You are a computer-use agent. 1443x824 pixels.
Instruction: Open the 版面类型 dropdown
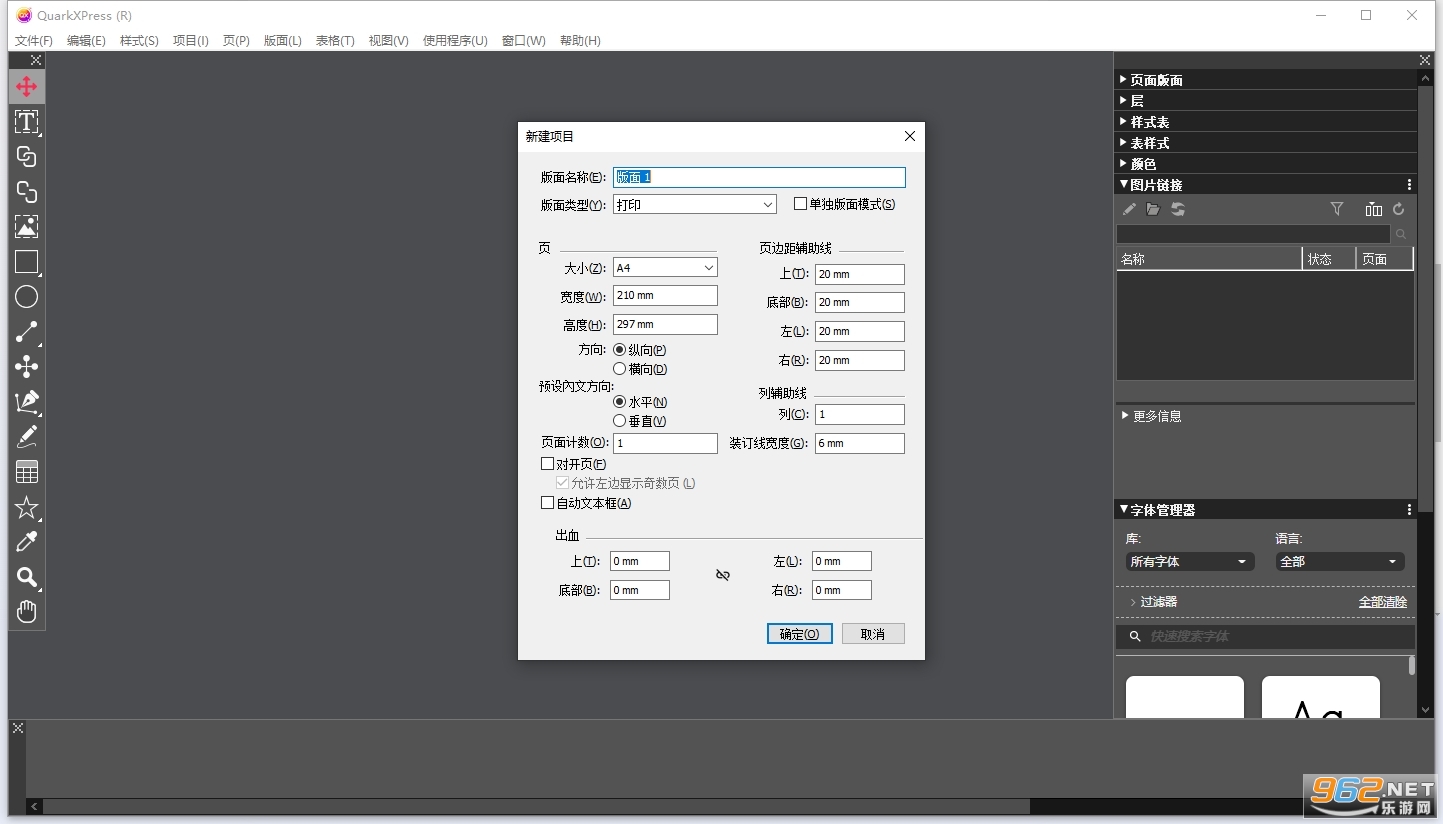click(695, 204)
